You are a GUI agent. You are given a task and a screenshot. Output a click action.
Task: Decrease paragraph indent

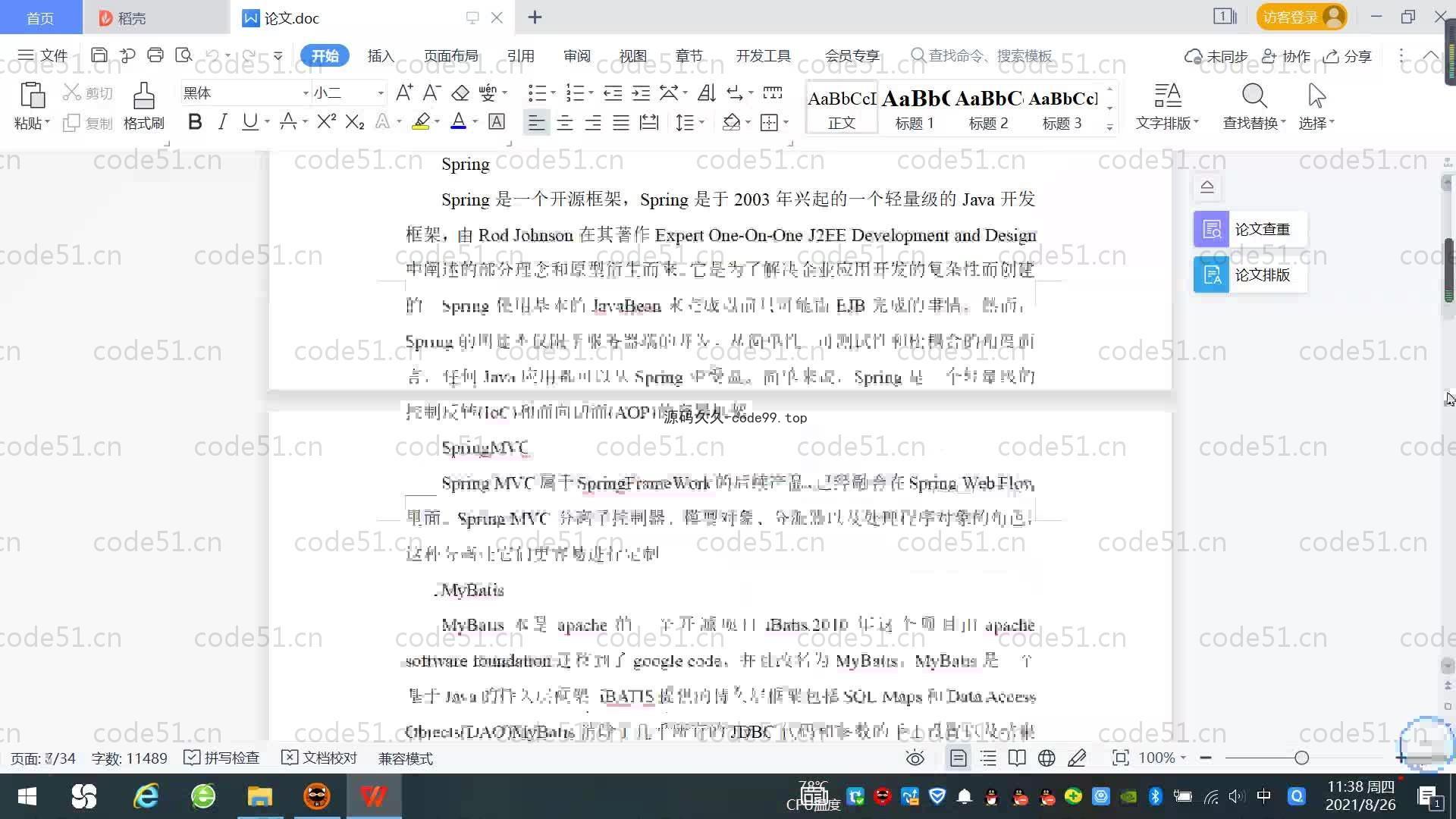[x=613, y=93]
